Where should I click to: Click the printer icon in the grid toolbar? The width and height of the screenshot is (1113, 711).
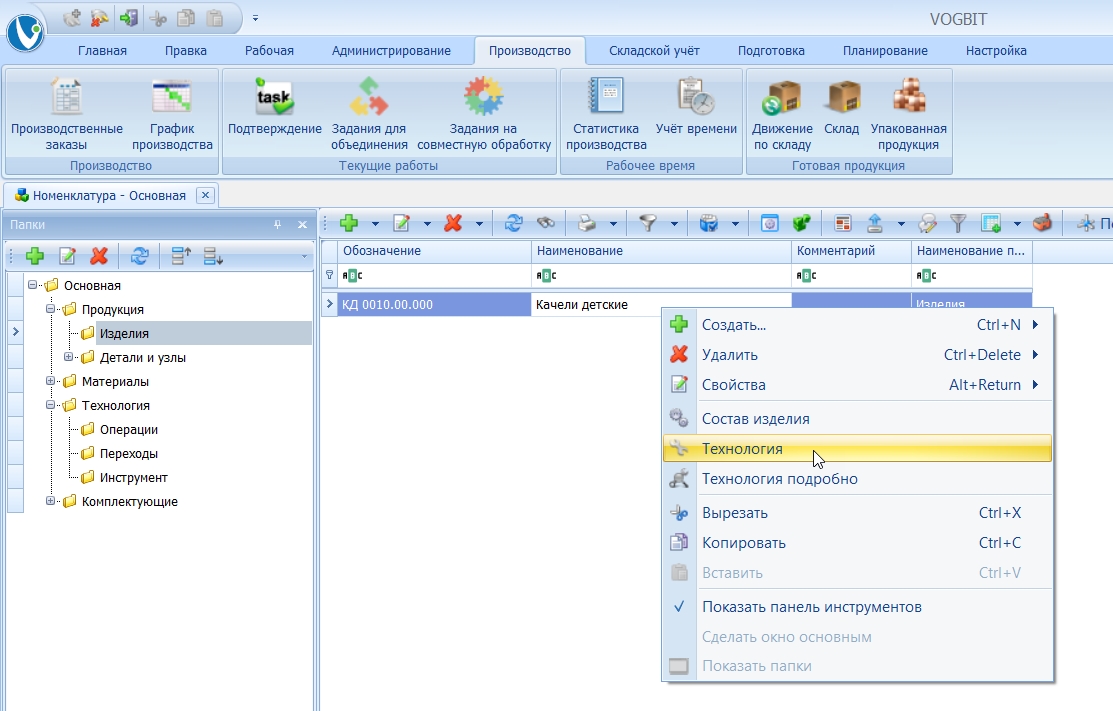[x=587, y=224]
